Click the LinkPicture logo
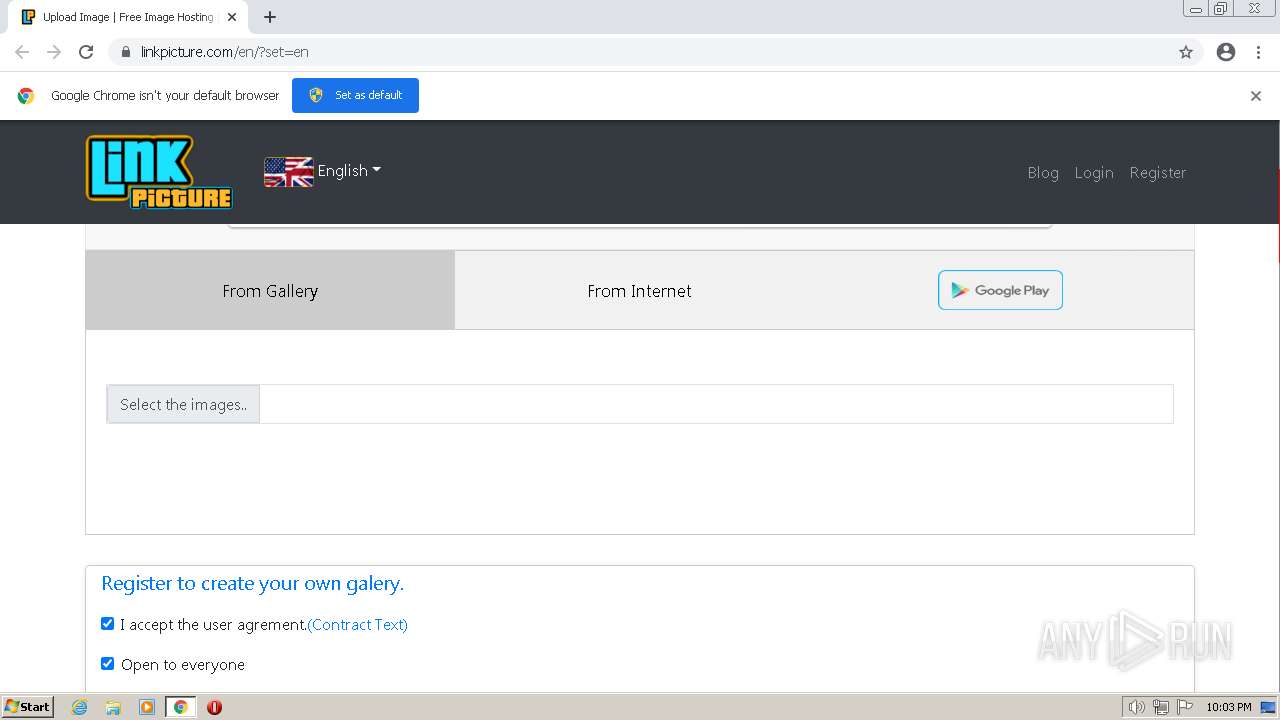 click(159, 172)
